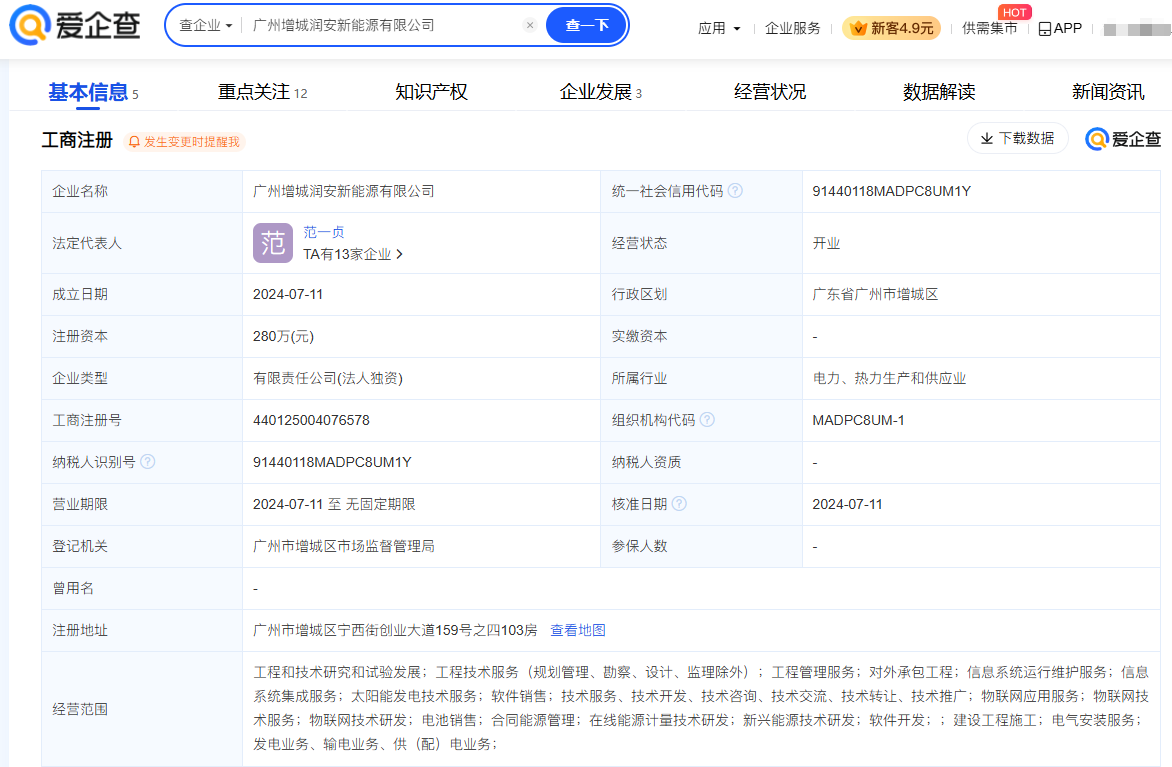1172x767 pixels.
Task: Open legal representative 范一贞 link
Action: tap(324, 232)
